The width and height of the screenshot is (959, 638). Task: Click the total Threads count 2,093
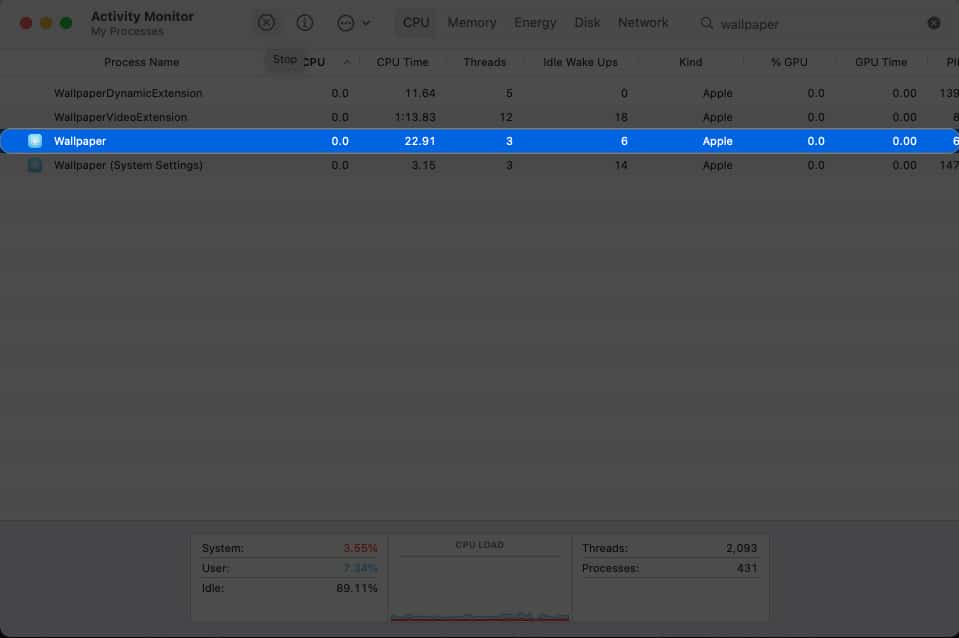tap(741, 548)
